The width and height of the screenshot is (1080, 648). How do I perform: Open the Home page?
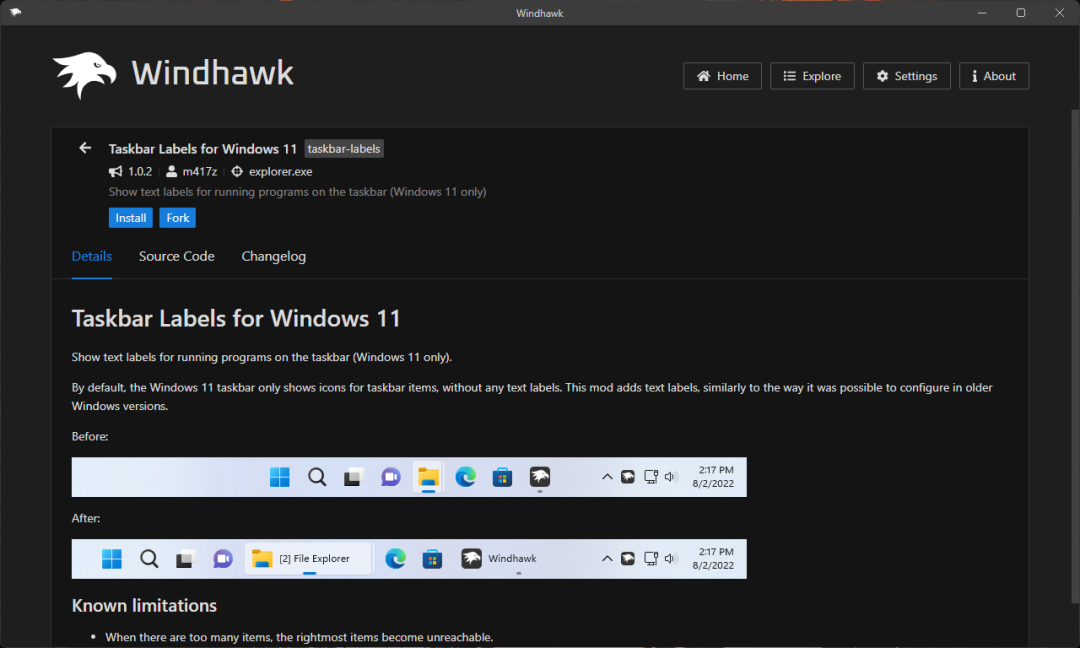[722, 76]
